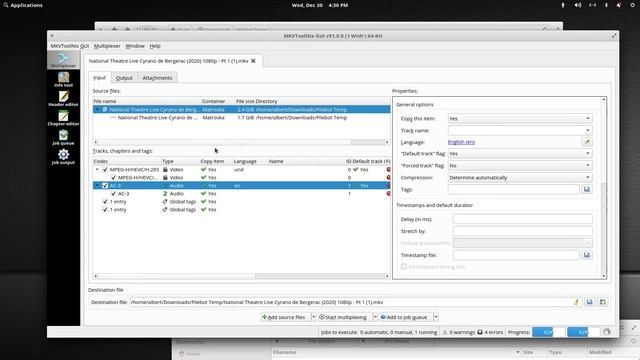Viewport: 640px width, 360px height.
Task: Open the Window menu
Action: tap(135, 46)
